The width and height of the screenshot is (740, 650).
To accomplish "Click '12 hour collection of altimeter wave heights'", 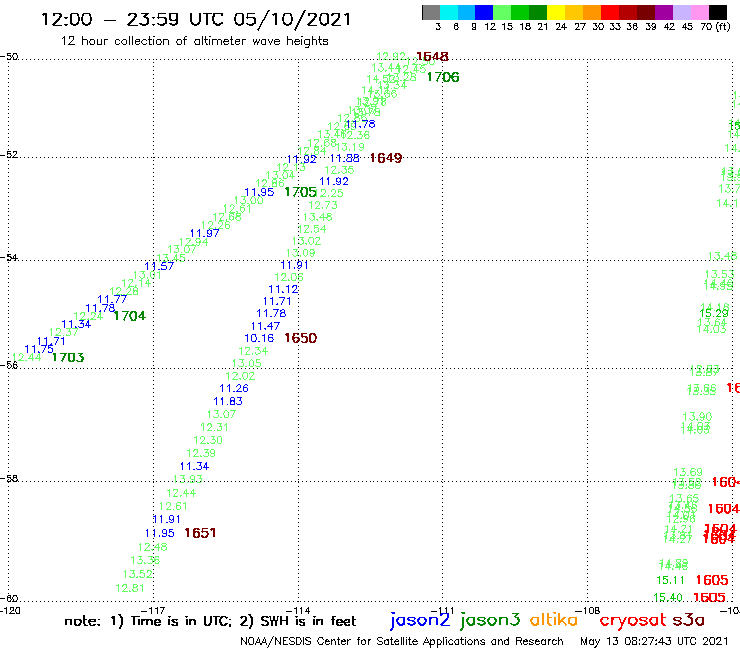I will coord(194,41).
